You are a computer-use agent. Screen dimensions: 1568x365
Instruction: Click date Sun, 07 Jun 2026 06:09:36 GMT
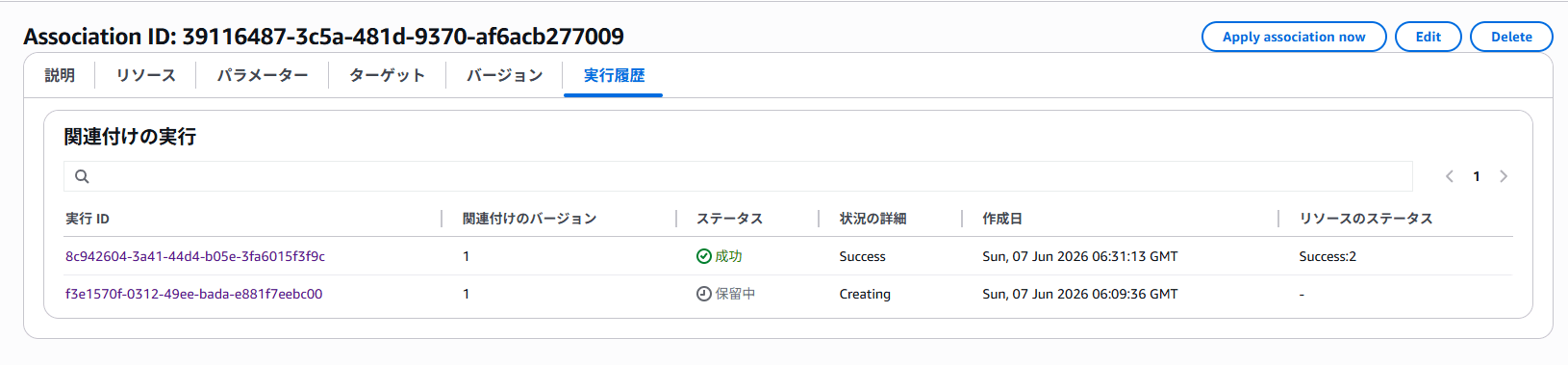pyautogui.click(x=1080, y=294)
